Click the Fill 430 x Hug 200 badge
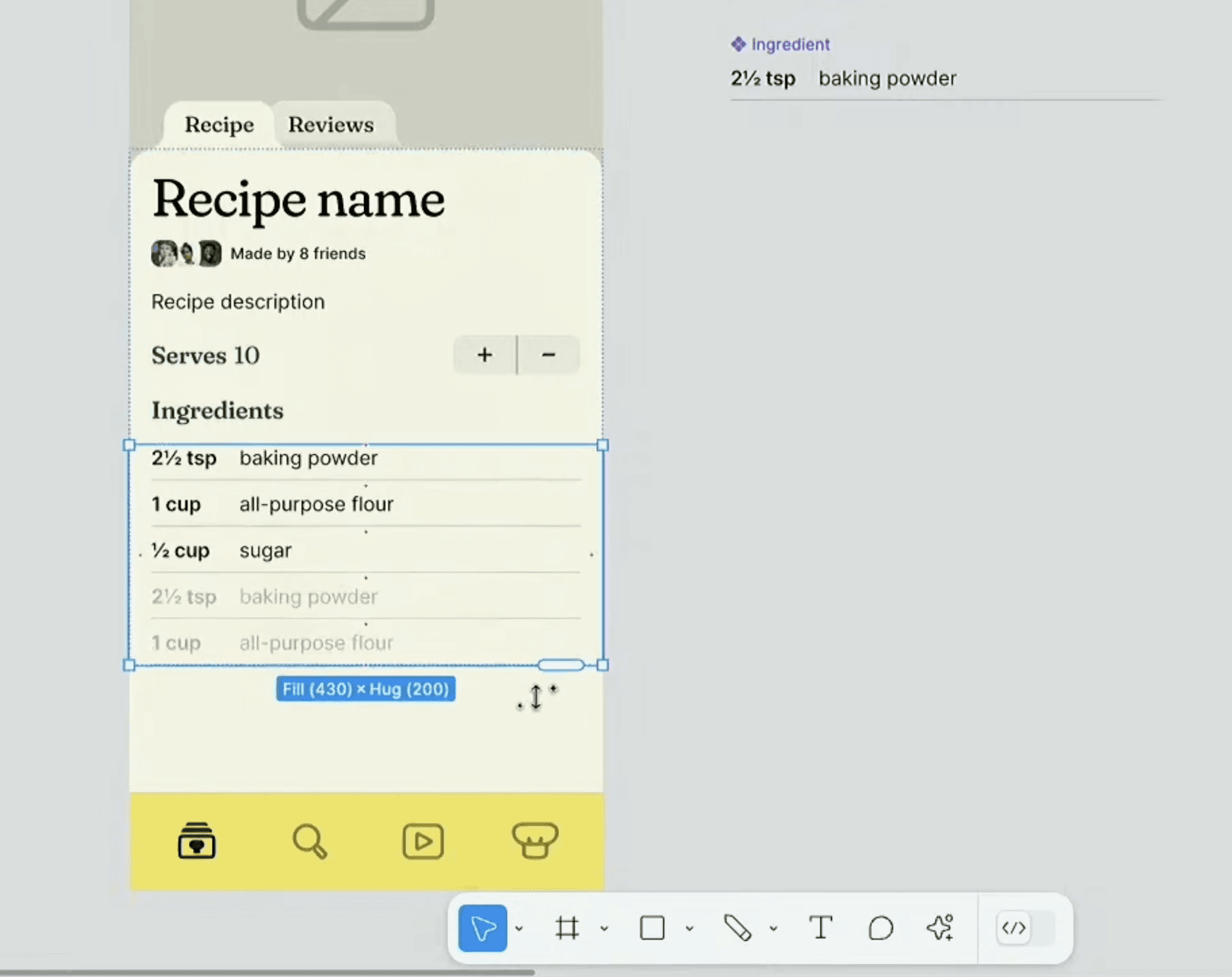1232x977 pixels. [365, 688]
